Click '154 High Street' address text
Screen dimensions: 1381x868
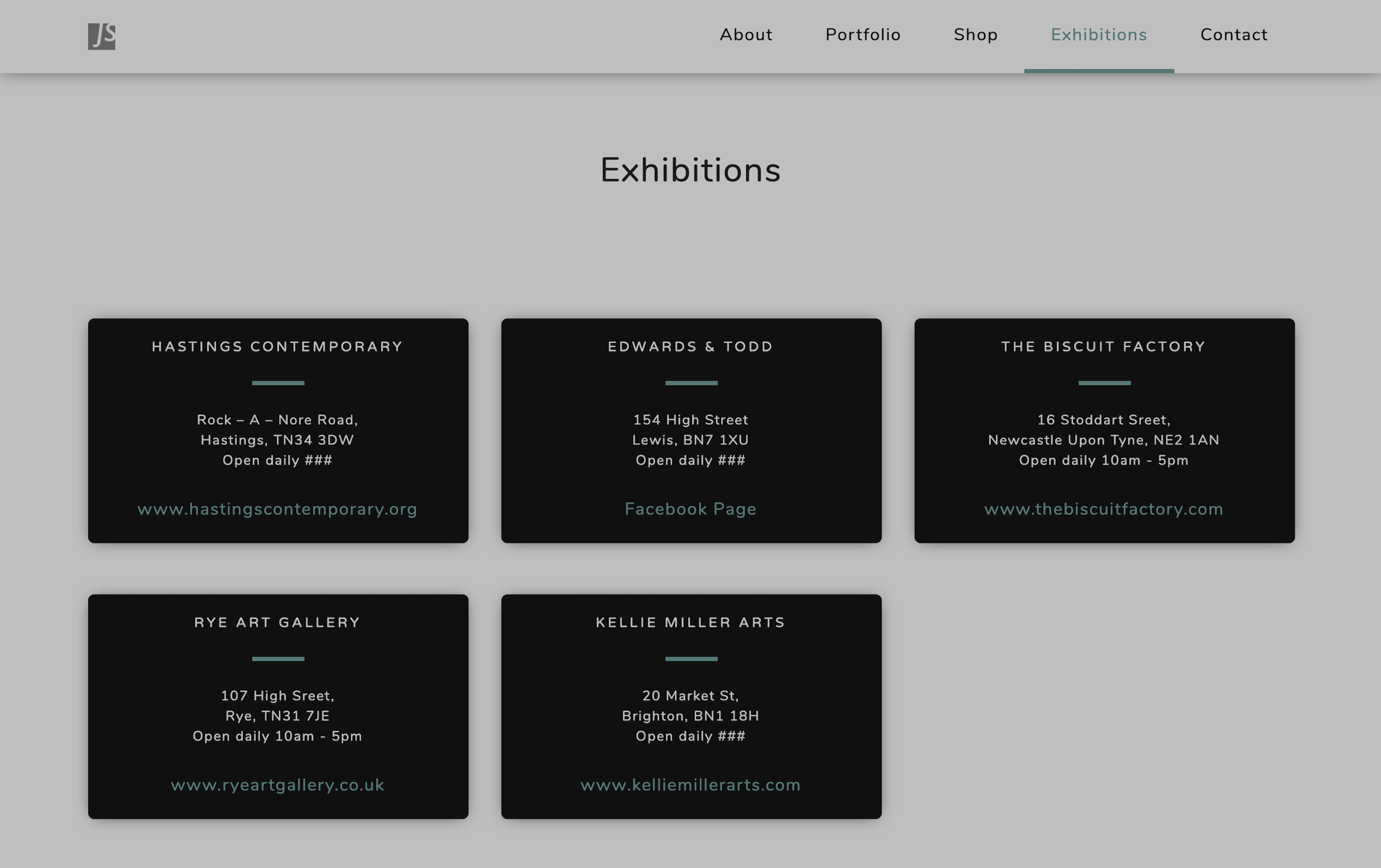(690, 420)
